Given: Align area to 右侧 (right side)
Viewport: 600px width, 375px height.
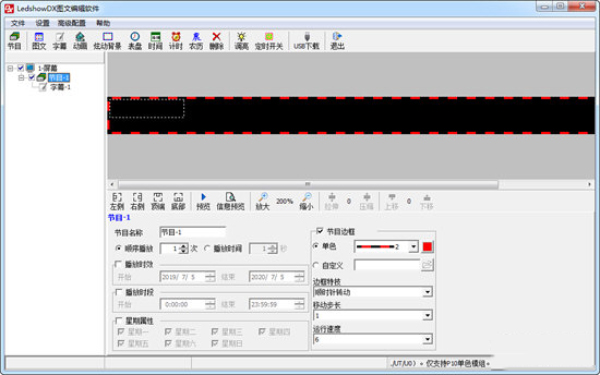Looking at the screenshot, I should [137, 201].
